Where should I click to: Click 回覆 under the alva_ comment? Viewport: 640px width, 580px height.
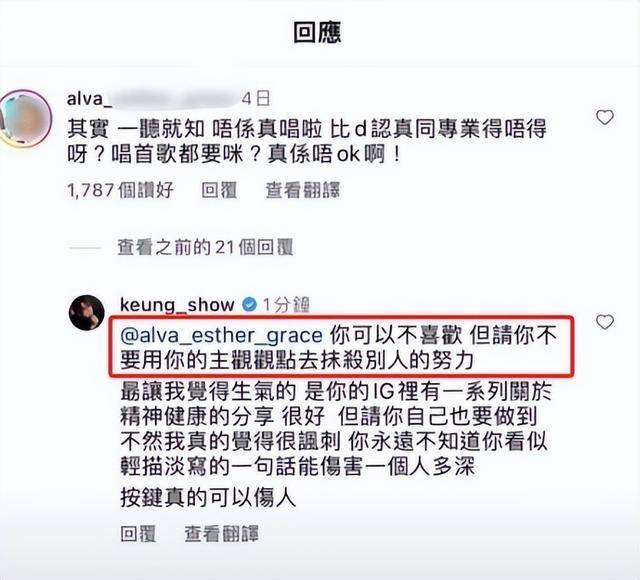pos(219,191)
